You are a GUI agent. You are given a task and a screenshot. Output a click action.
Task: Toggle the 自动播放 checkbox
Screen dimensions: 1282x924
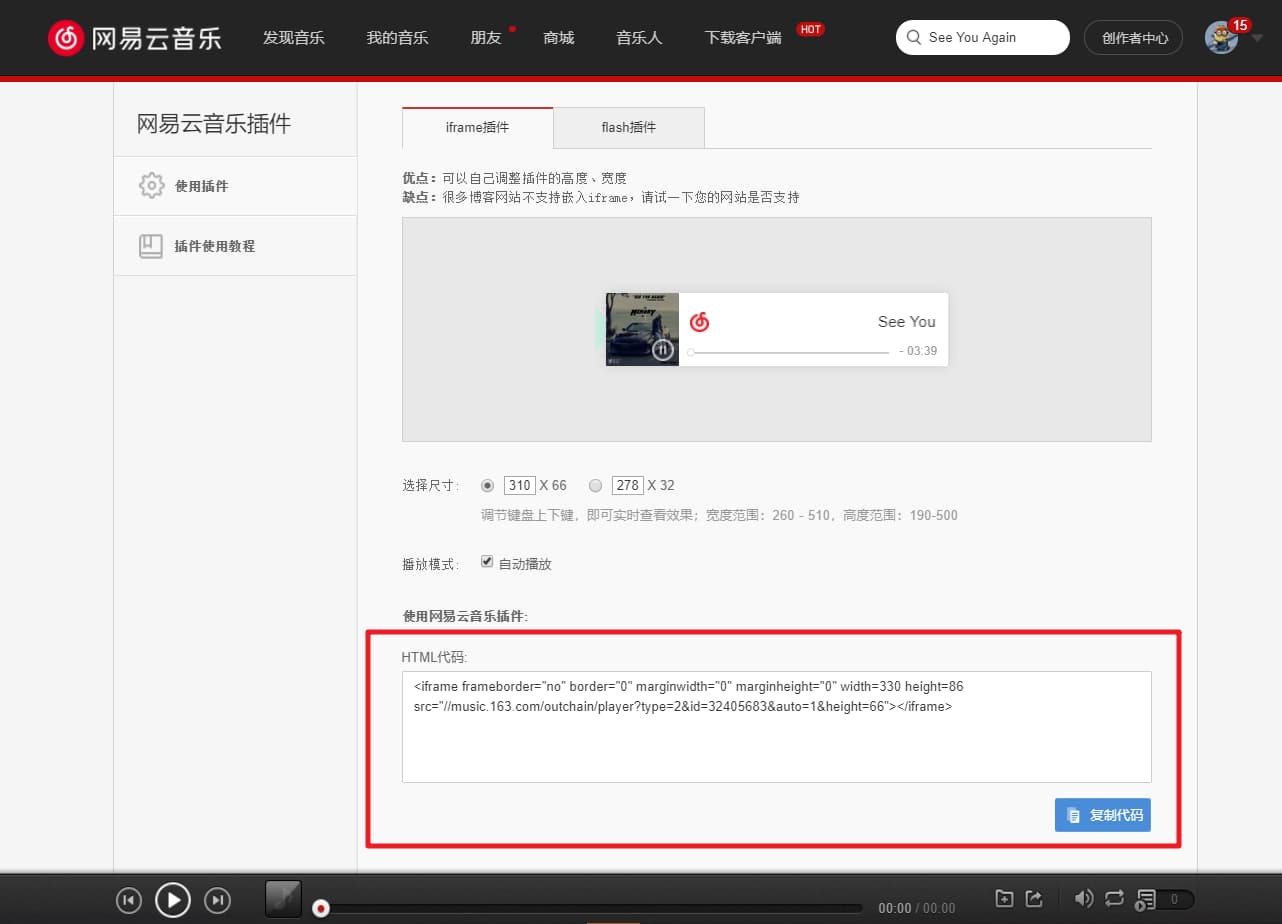coord(487,562)
